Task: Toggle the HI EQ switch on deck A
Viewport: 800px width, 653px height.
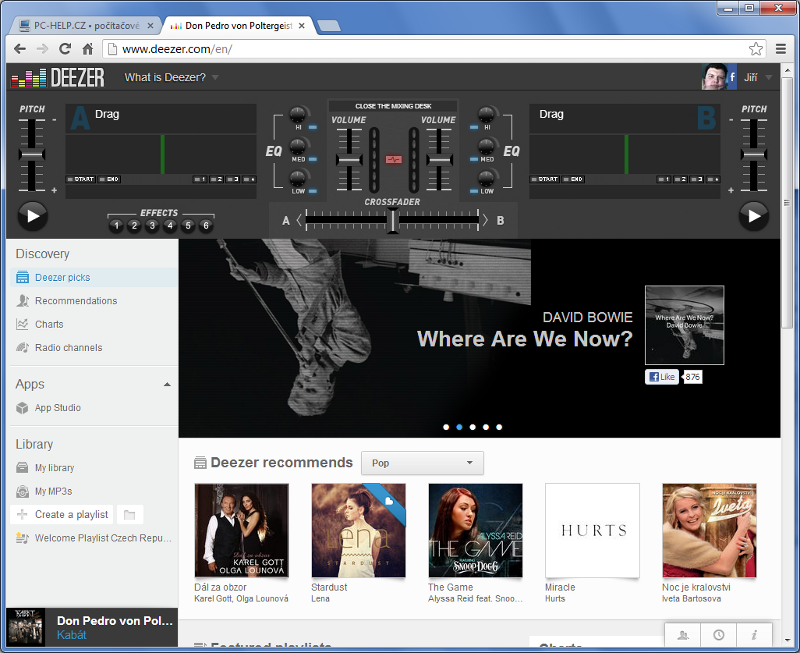Action: (x=313, y=128)
